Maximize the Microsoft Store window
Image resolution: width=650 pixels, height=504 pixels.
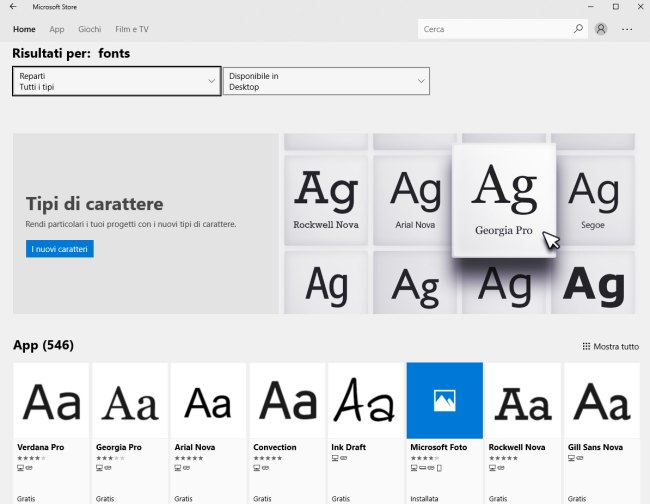tap(616, 7)
